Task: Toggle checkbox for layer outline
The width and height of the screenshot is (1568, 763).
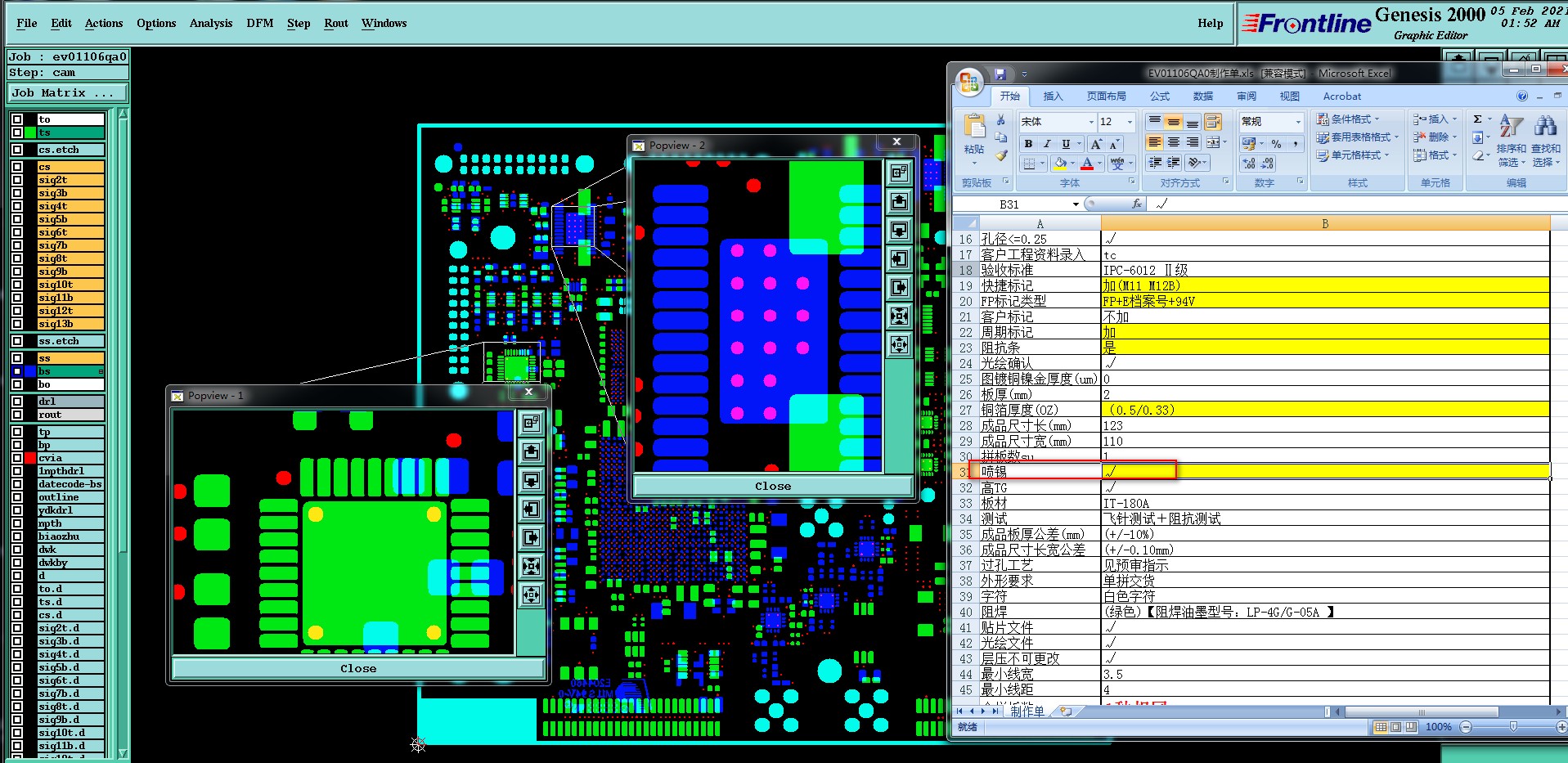Action: coord(17,497)
